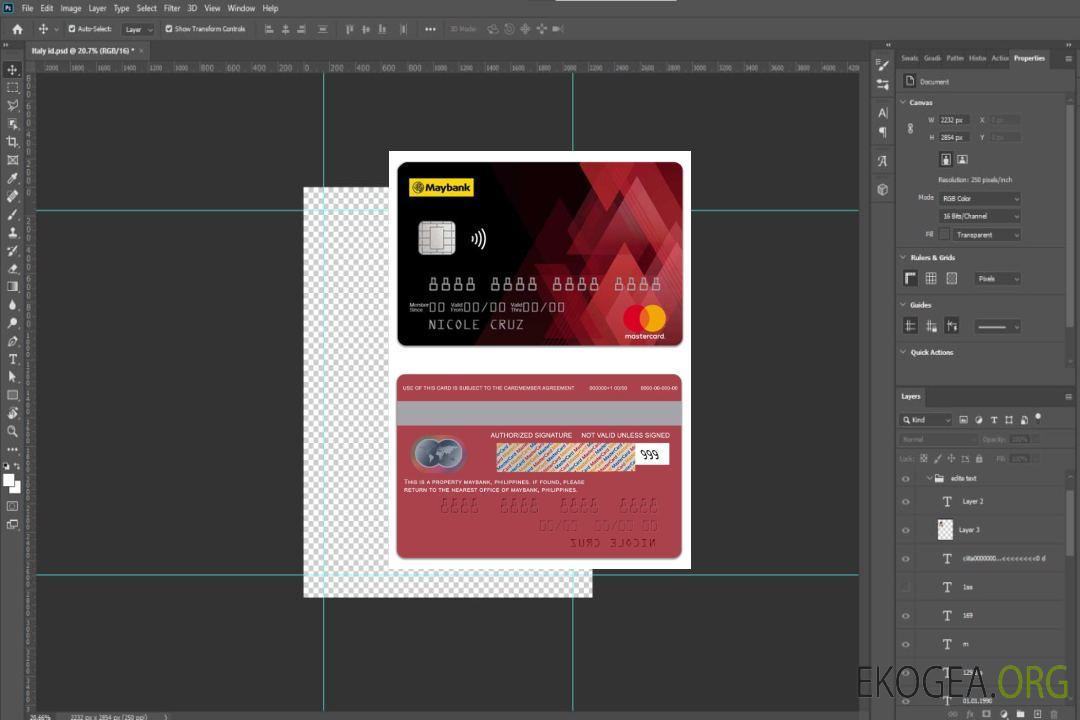The image size is (1080, 720).
Task: Open the guide line style dropdown
Action: click(x=997, y=327)
